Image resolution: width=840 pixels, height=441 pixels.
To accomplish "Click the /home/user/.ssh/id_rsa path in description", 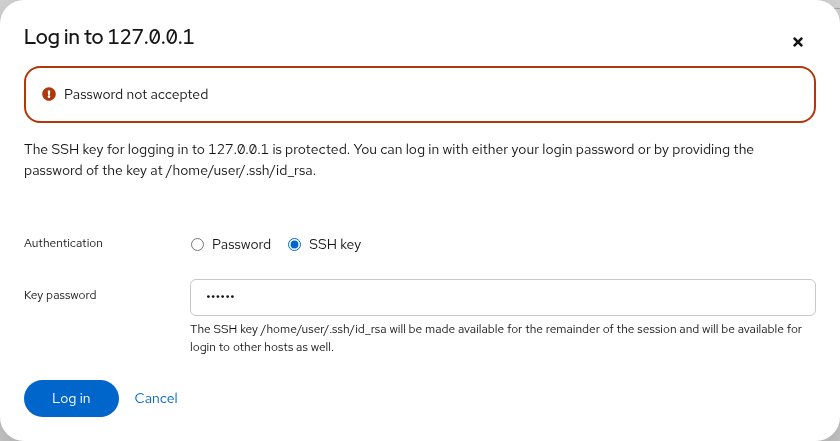I will click(x=239, y=171).
